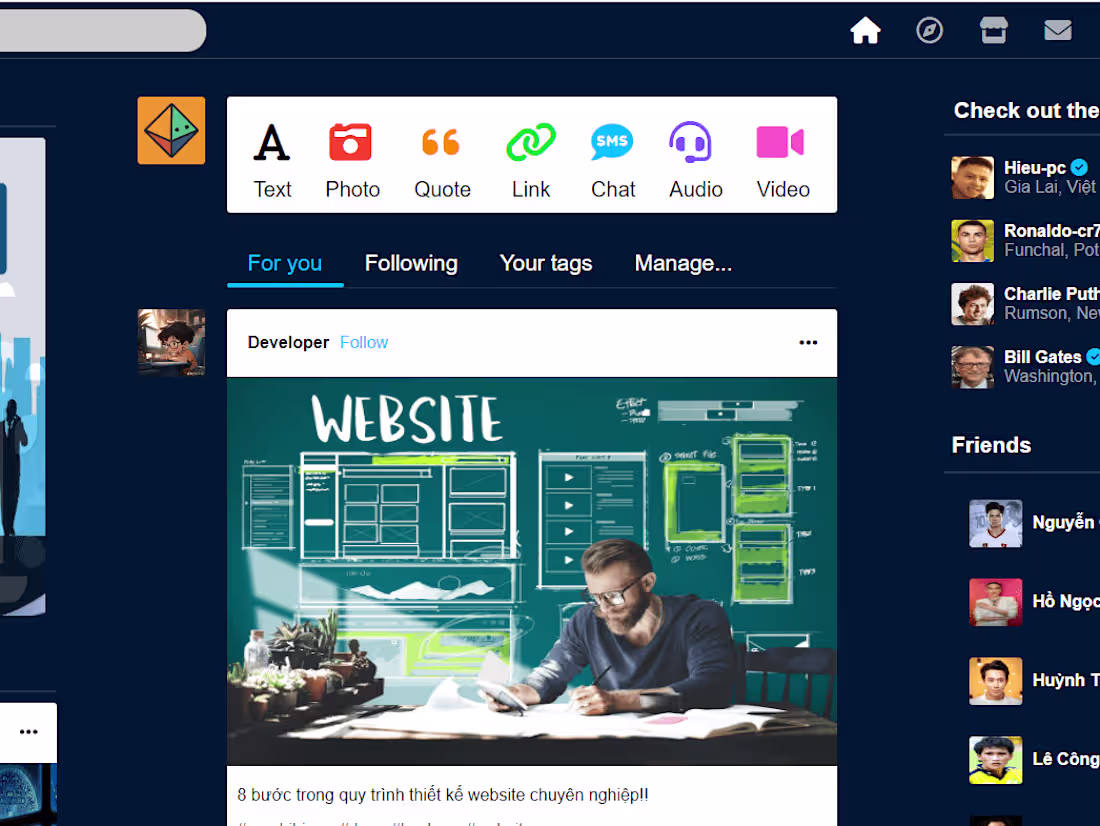Viewport: 1100px width, 826px height.
Task: Open the Manage... tab
Action: [683, 263]
